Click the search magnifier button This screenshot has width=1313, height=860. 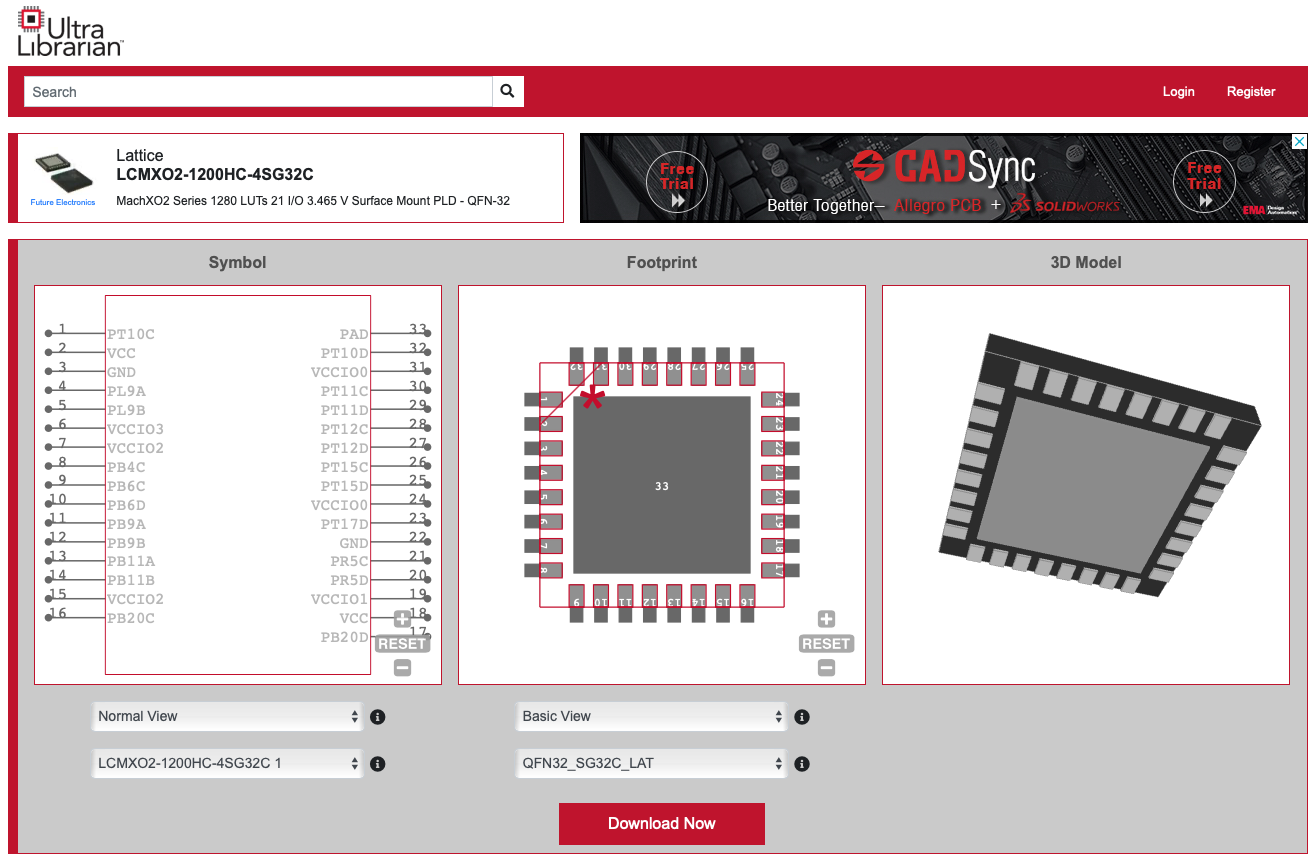click(x=508, y=91)
